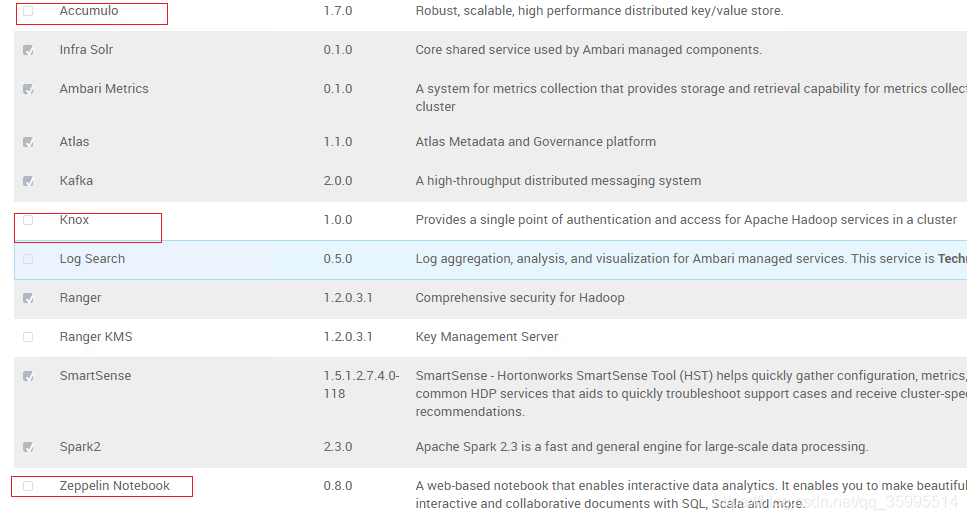Click the Atlas service name
This screenshot has width=967, height=520.
[74, 142]
